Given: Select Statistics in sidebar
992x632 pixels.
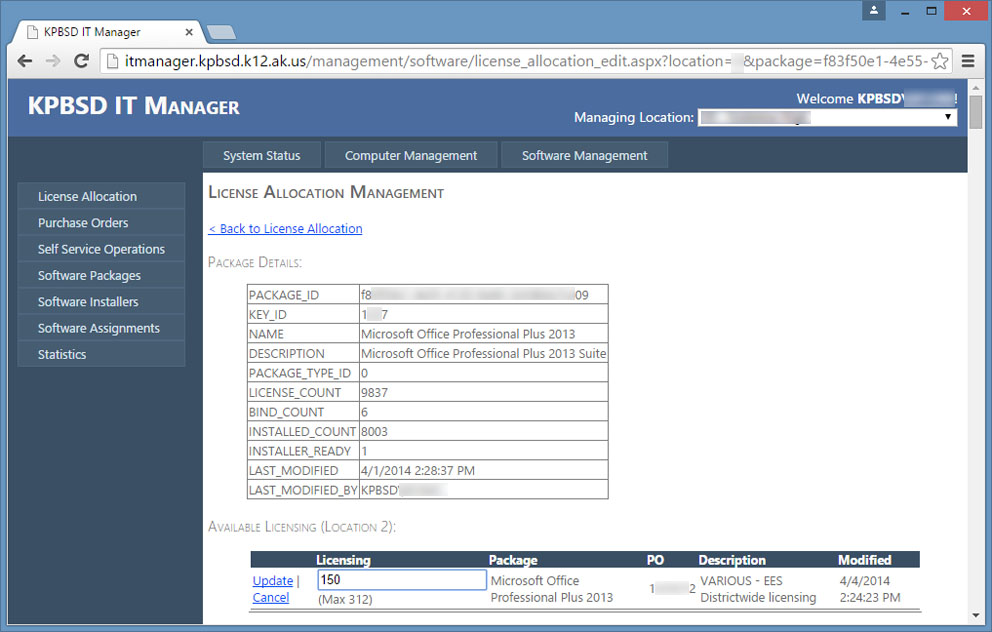Looking at the screenshot, I should coord(101,354).
